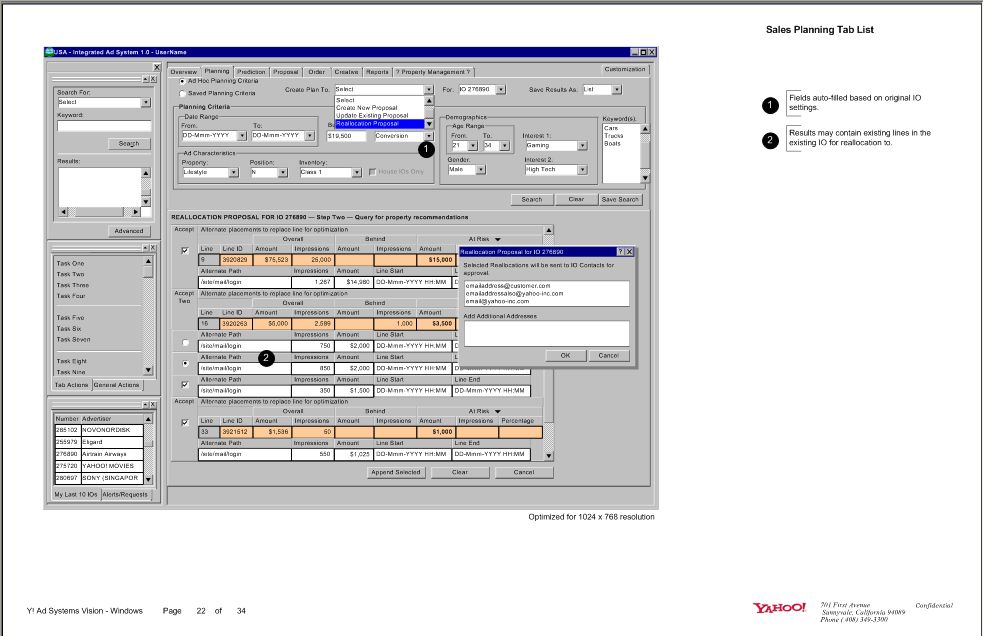Open the "Search For" Select dropdown
This screenshot has height=636, width=983.
click(x=146, y=102)
